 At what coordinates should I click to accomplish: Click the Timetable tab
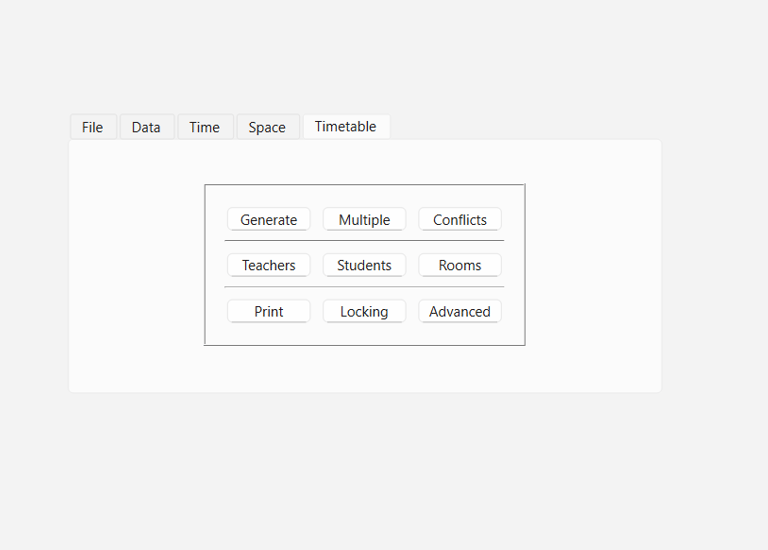[346, 126]
